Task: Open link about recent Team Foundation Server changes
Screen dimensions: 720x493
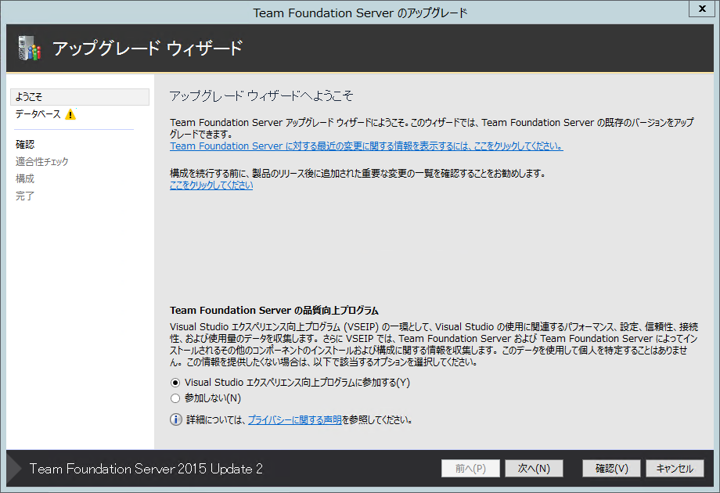Action: point(366,146)
